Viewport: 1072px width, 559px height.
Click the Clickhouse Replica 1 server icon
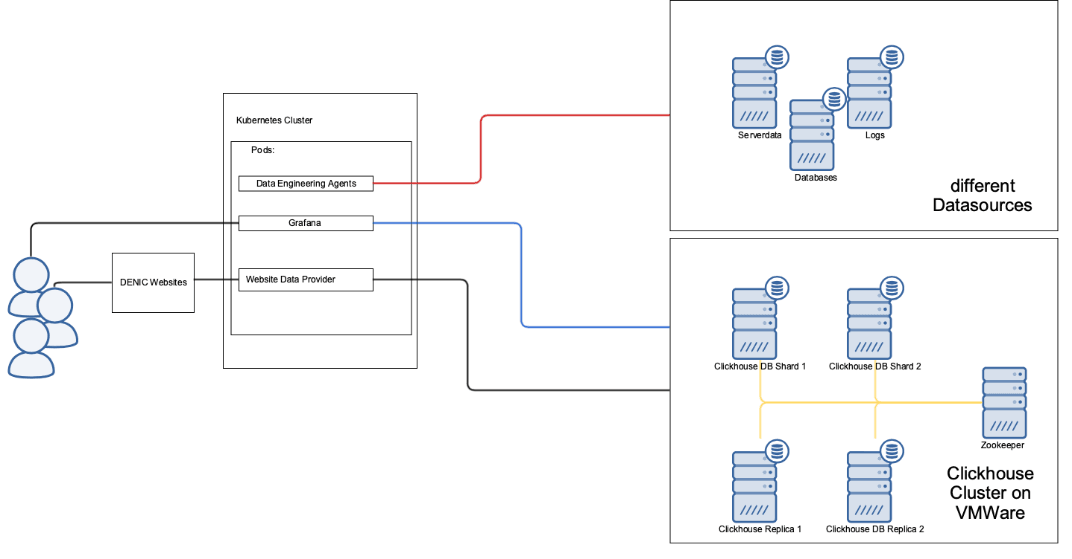(754, 486)
